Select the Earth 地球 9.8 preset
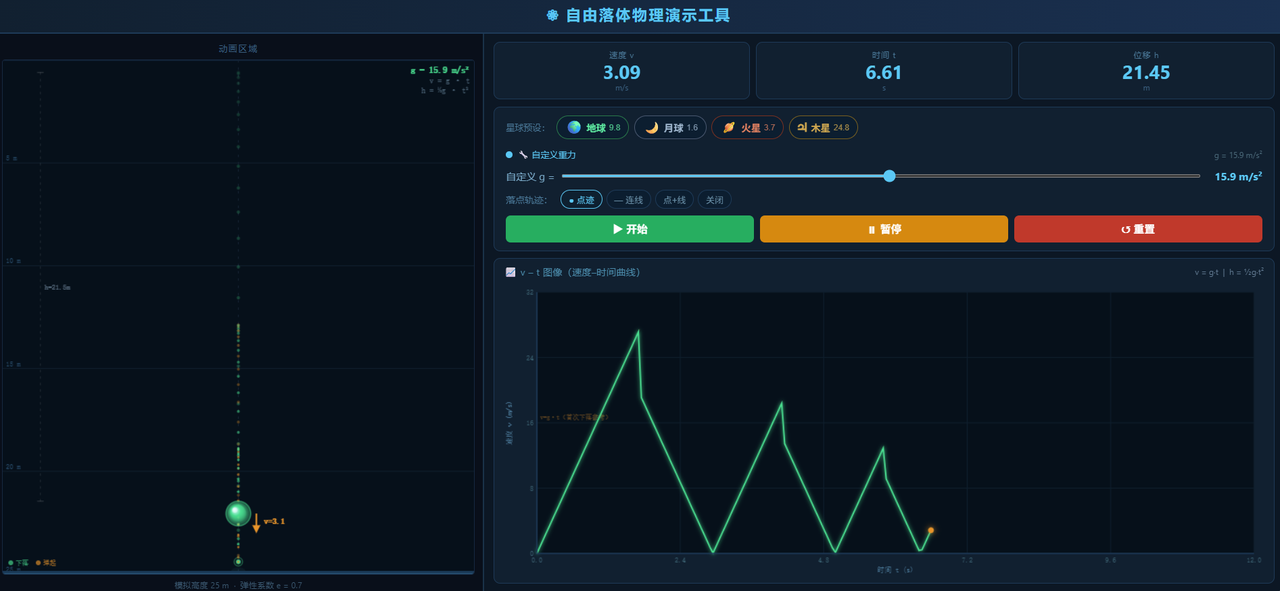The width and height of the screenshot is (1280, 591). pyautogui.click(x=592, y=128)
